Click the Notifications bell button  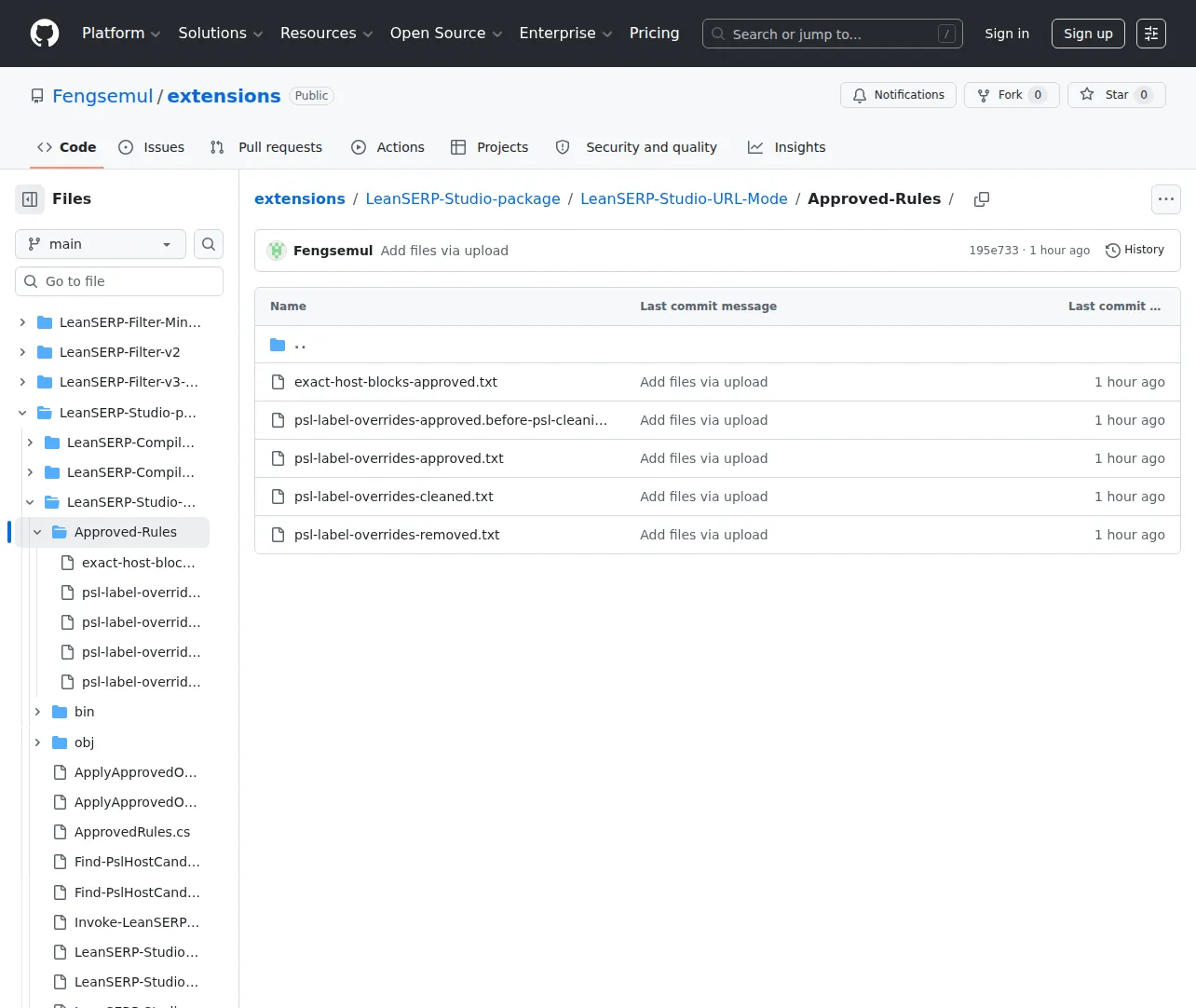[898, 95]
